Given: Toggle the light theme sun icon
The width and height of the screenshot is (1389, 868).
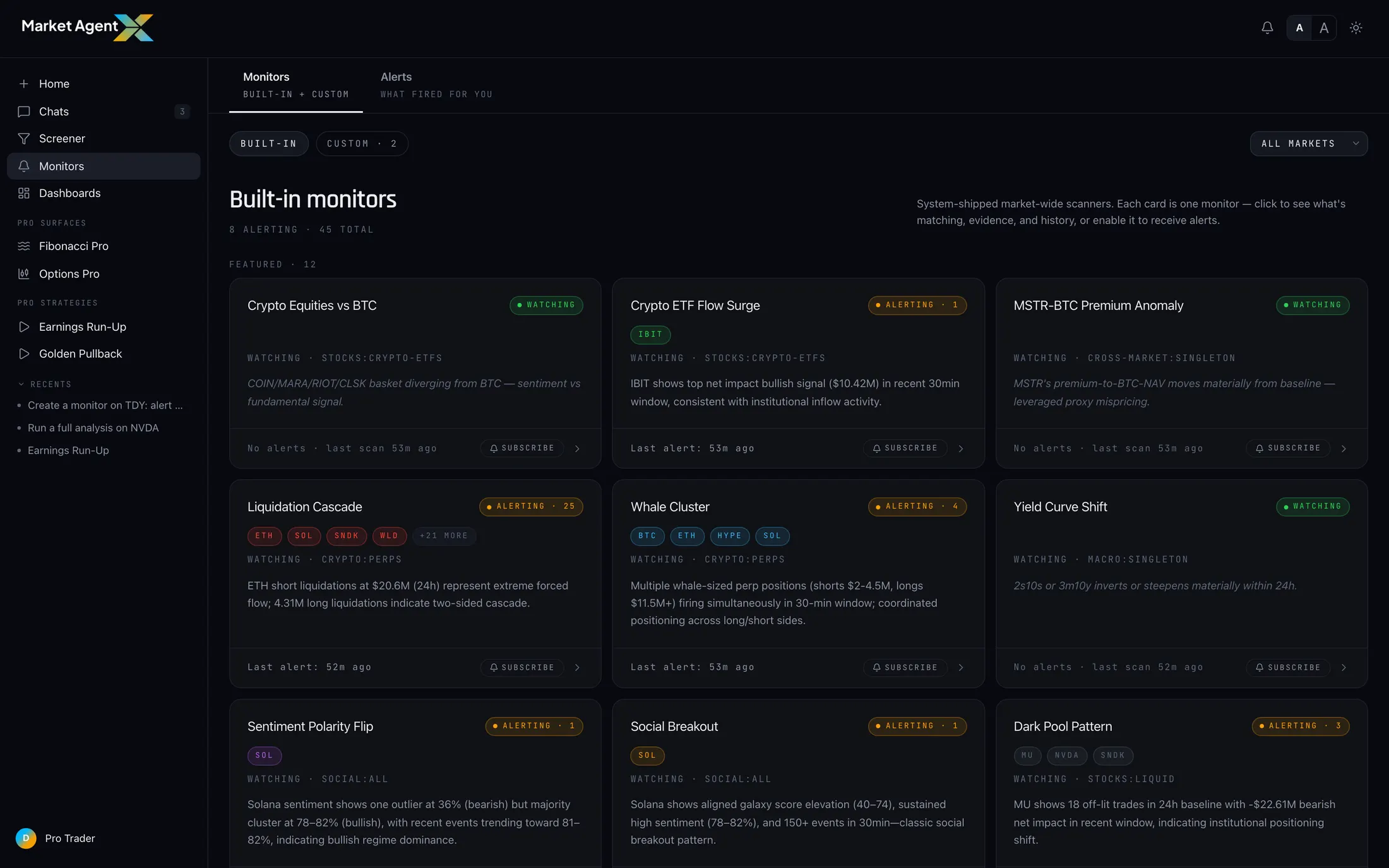Looking at the screenshot, I should [x=1356, y=28].
